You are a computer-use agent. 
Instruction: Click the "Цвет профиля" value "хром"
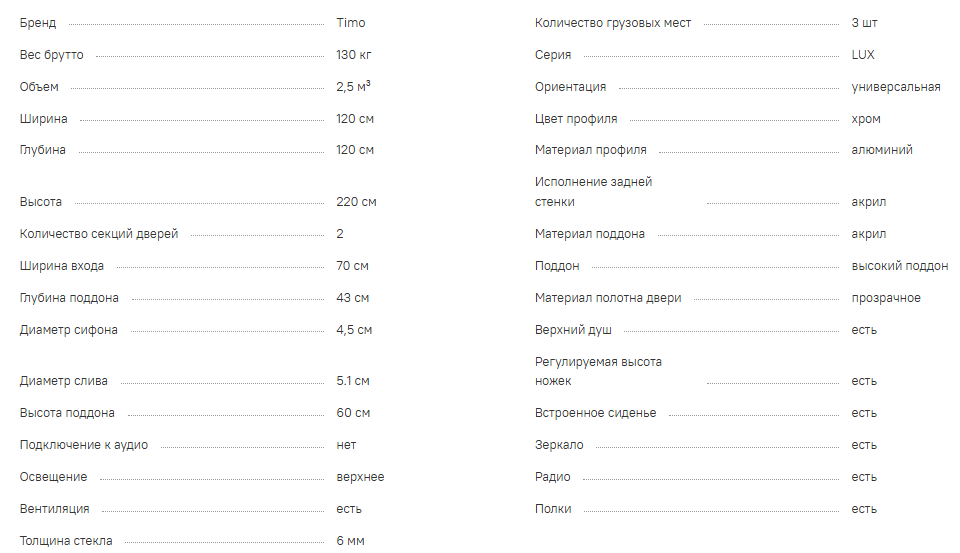coord(866,119)
